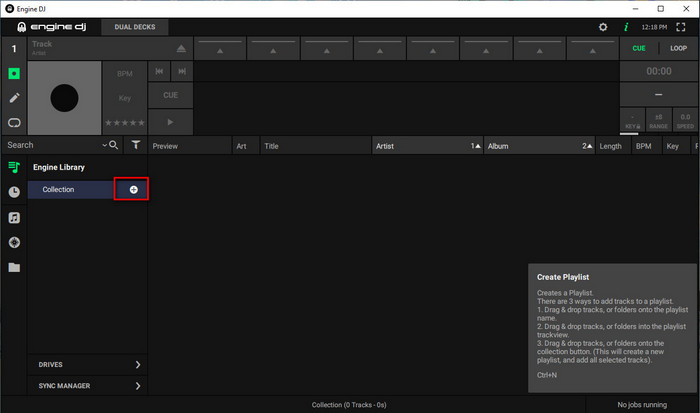Sort by the Length column
Image resolution: width=700 pixels, height=413 pixels.
(x=612, y=146)
